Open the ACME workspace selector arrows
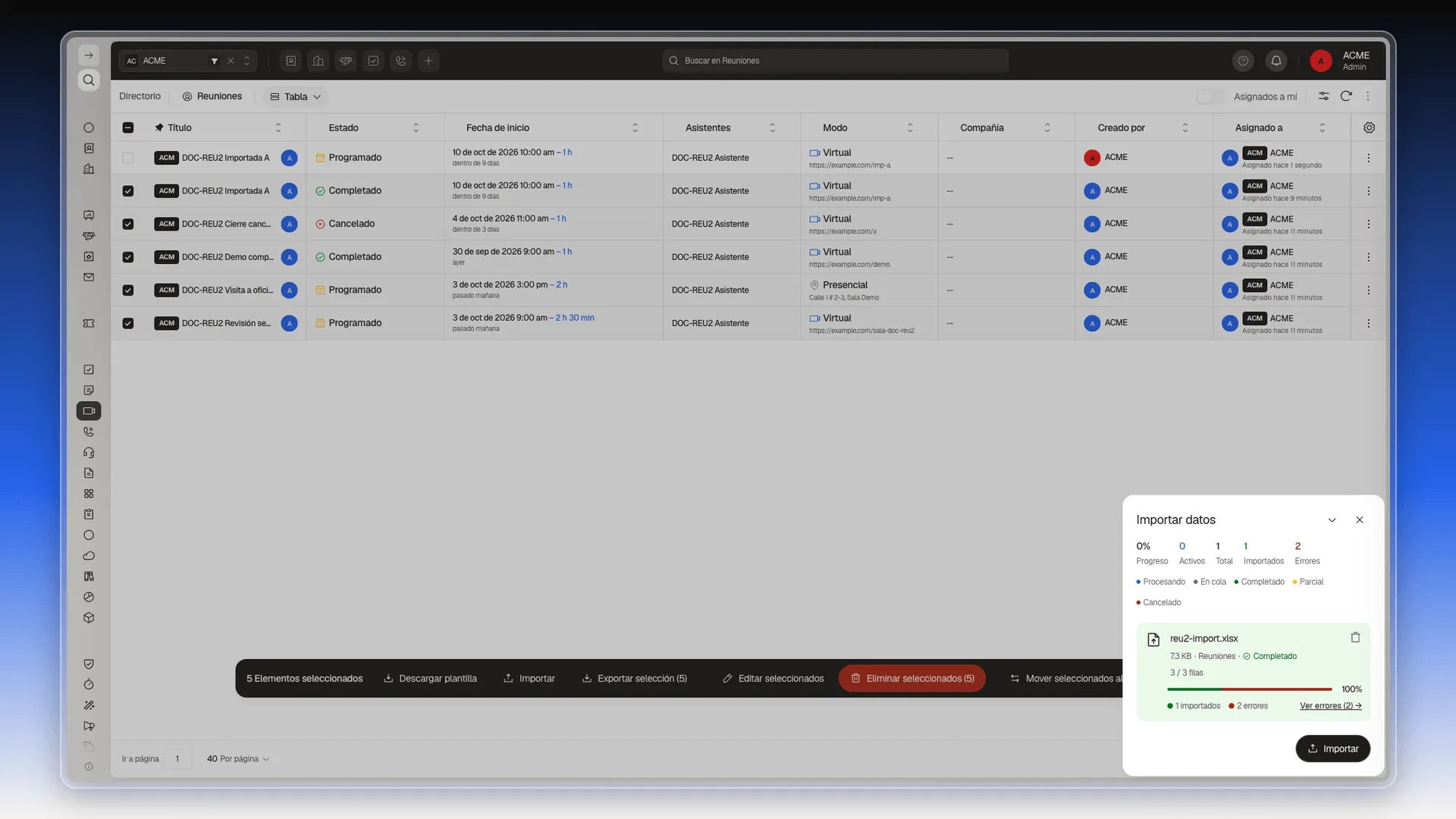The image size is (1456, 819). 246,61
